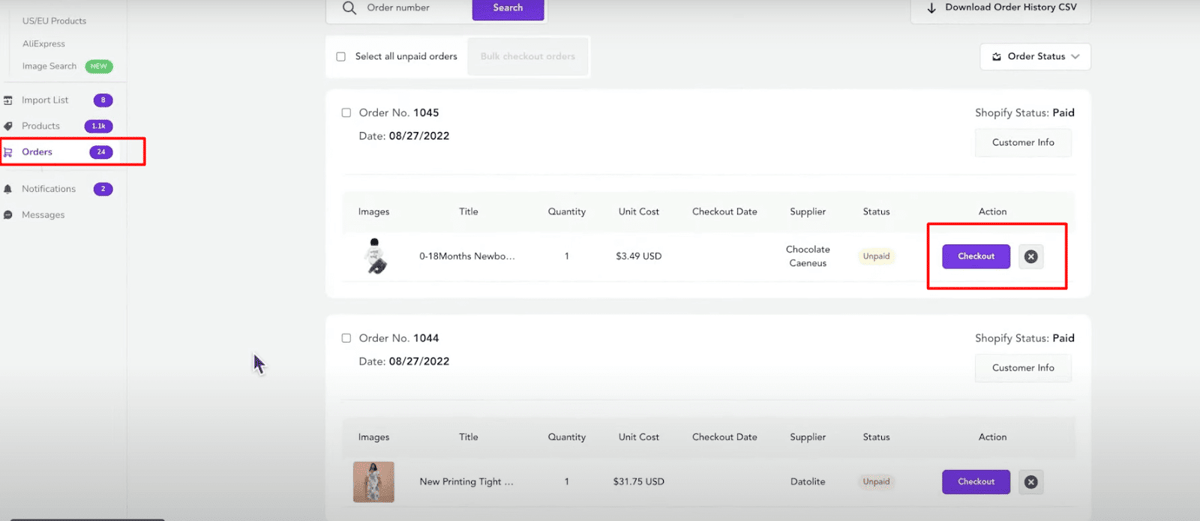This screenshot has width=1200, height=521.
Task: Open Notifications bell icon
Action: click(x=8, y=189)
